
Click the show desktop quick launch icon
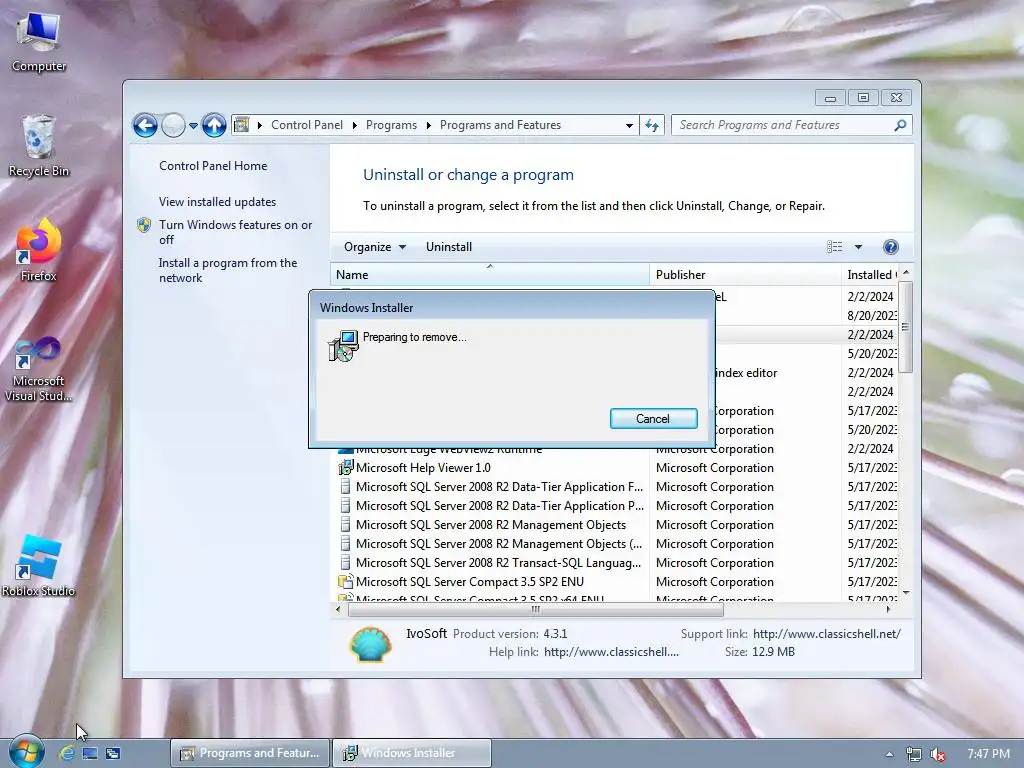pyautogui.click(x=90, y=753)
